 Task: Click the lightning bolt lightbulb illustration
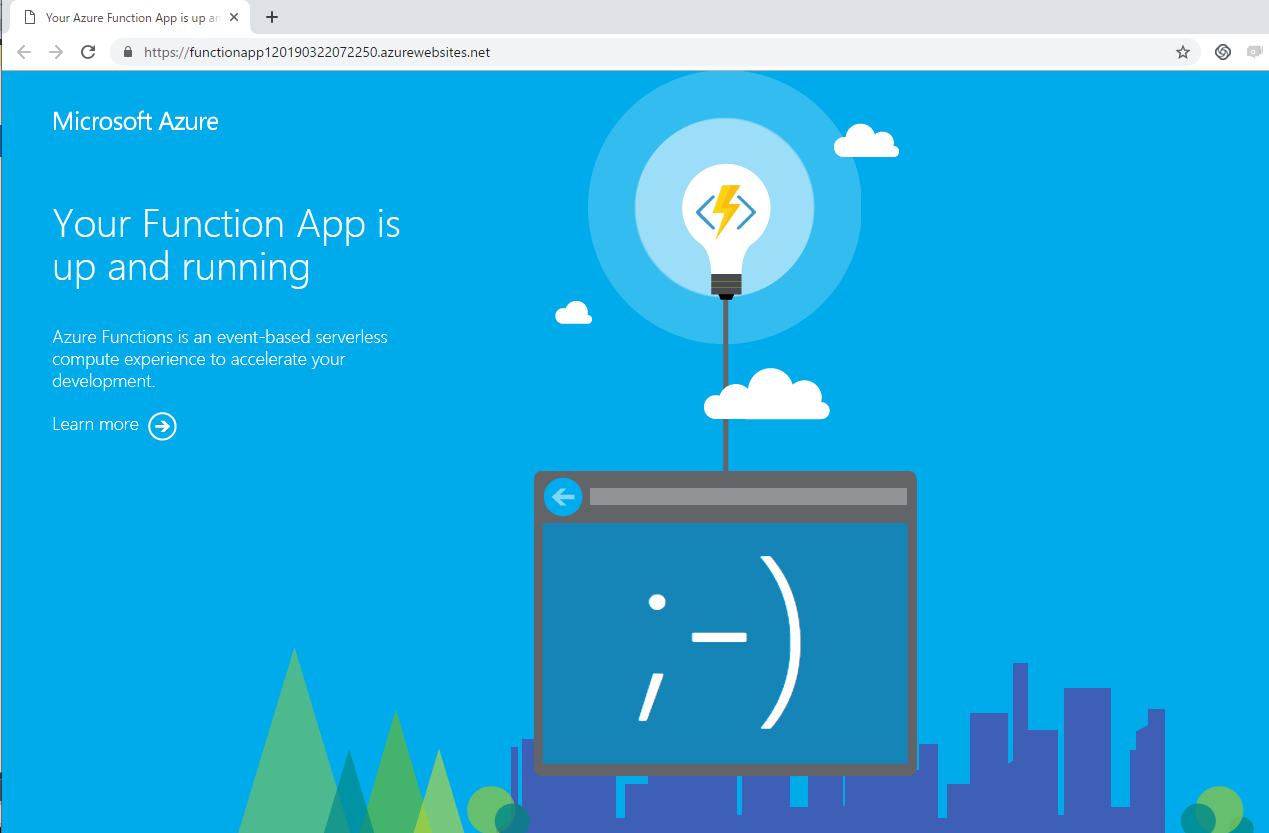click(x=724, y=207)
